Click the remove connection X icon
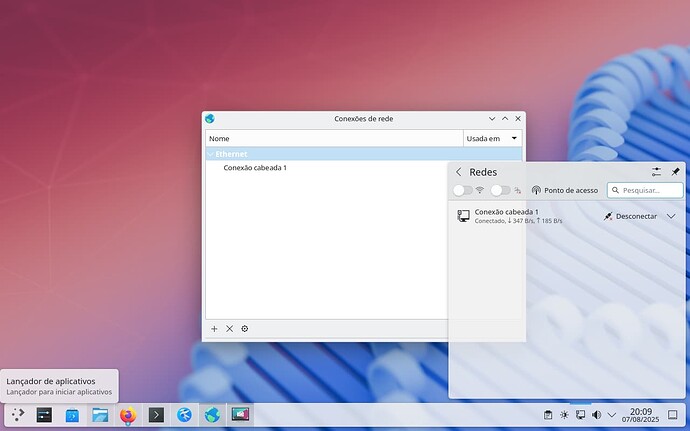This screenshot has width=690, height=431. 229,329
